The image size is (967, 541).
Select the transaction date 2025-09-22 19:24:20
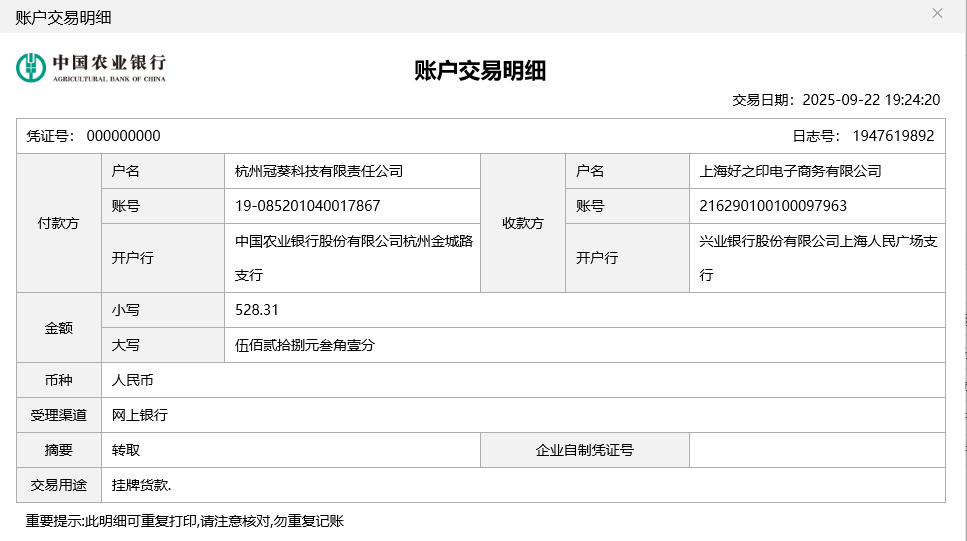[871, 100]
